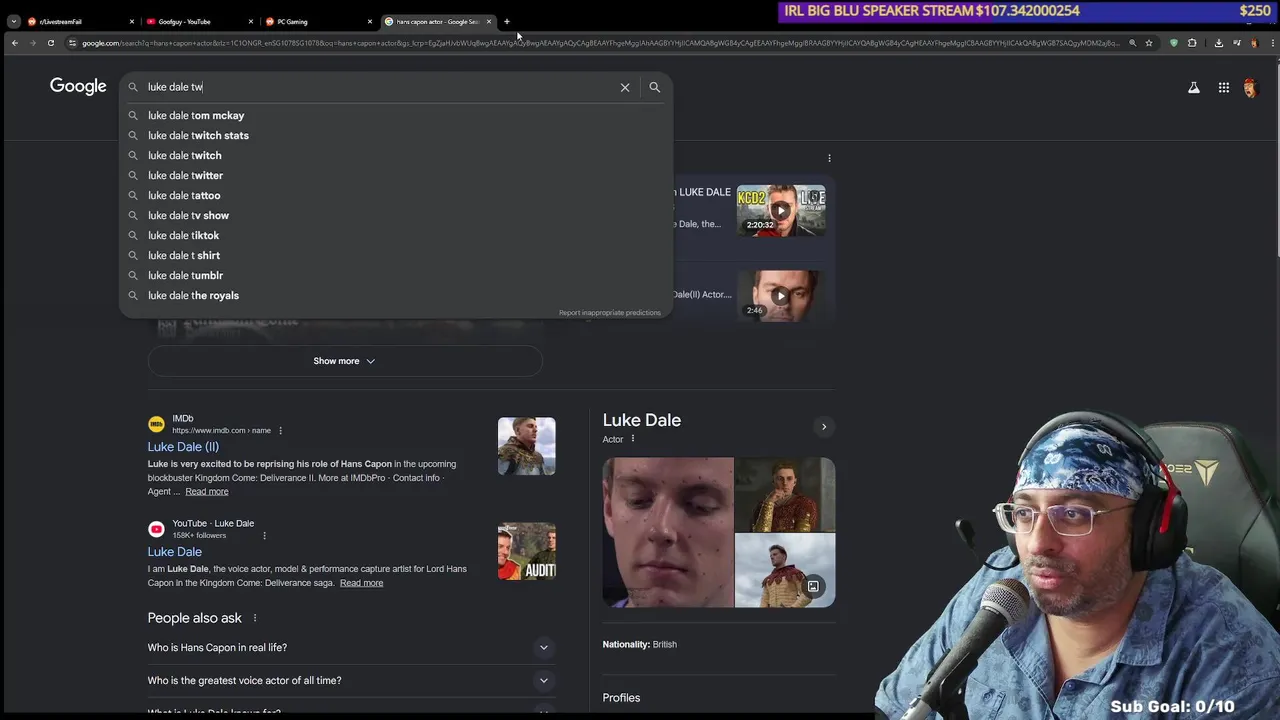The height and width of the screenshot is (720, 1280).
Task: Open IMDb result three-dot options
Action: [280, 431]
